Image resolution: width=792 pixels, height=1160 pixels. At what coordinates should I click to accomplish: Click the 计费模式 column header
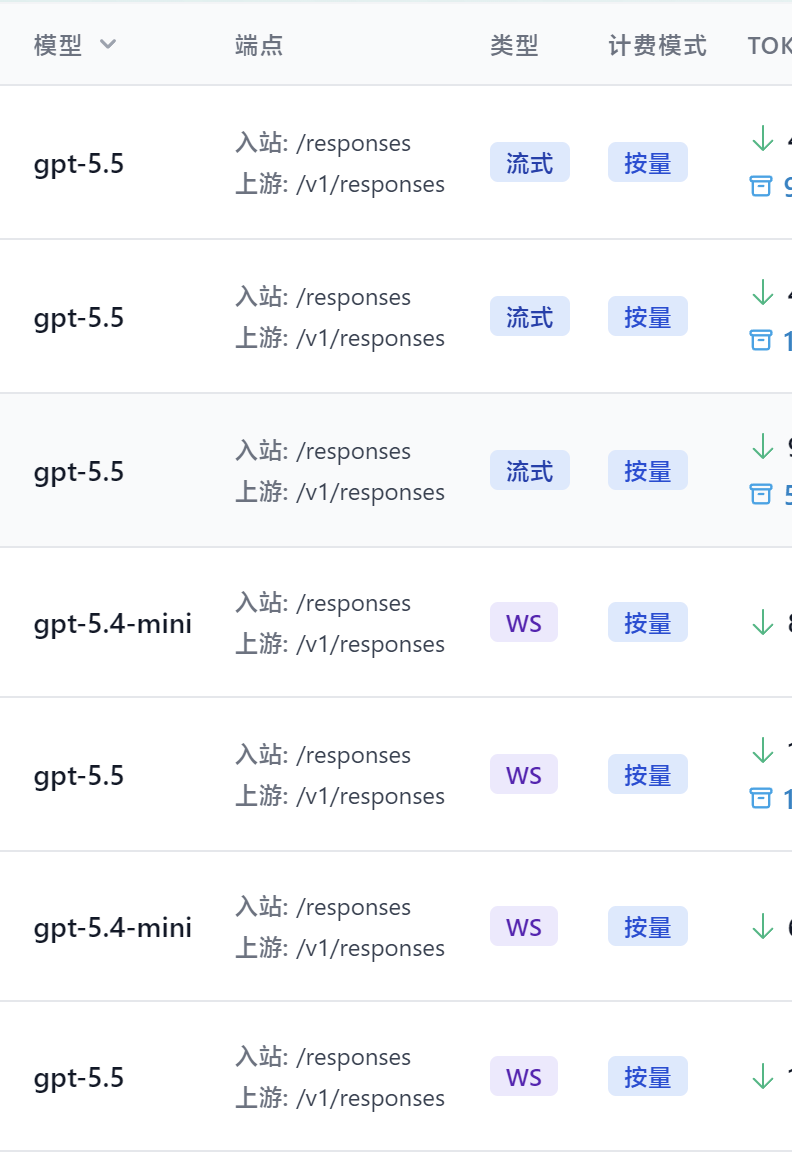coord(657,45)
